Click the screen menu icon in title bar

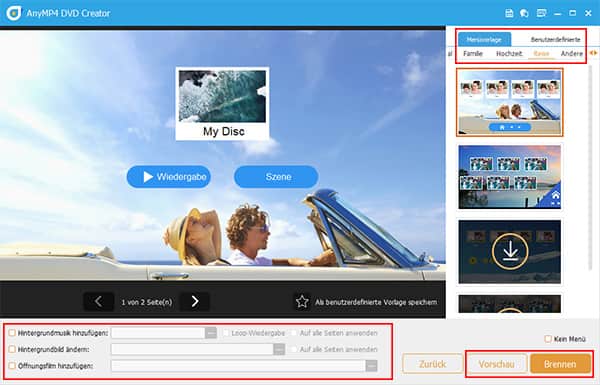click(x=541, y=13)
